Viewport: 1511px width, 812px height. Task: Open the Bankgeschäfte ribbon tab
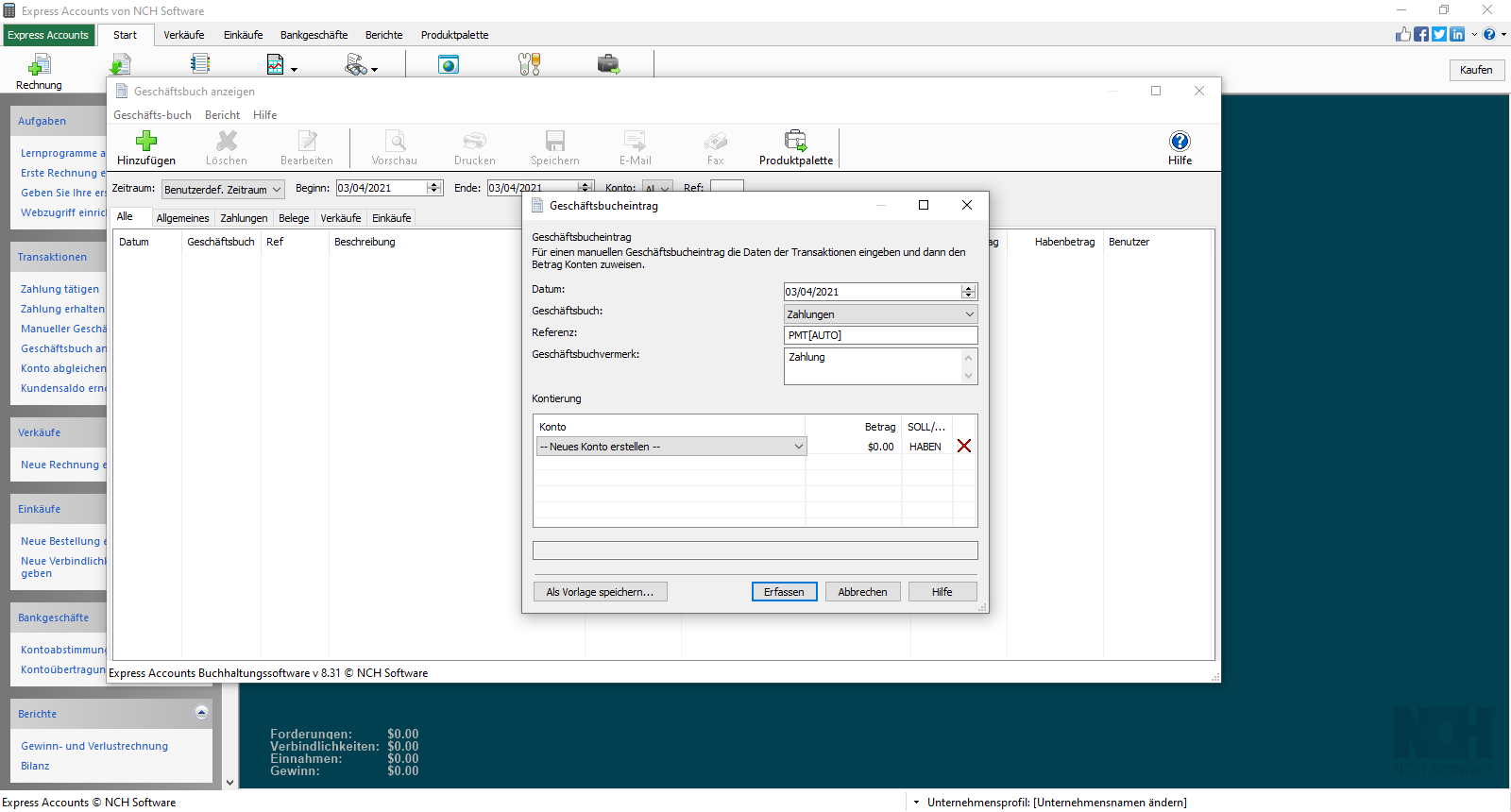[314, 35]
